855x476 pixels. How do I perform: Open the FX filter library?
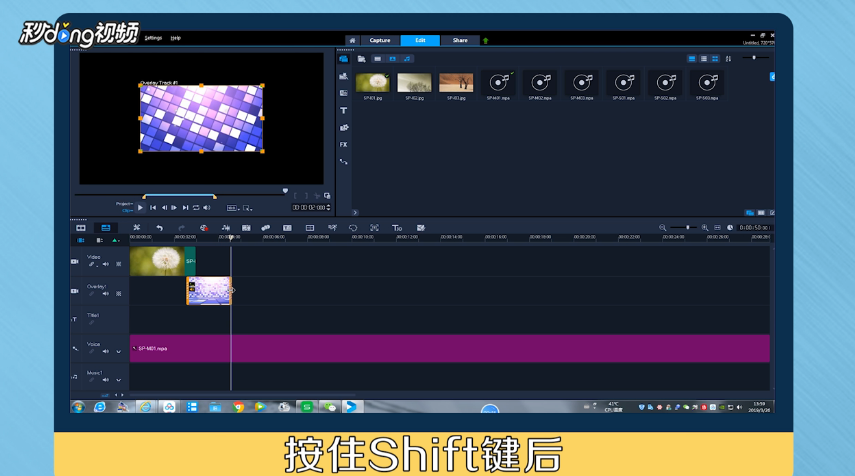(x=344, y=144)
